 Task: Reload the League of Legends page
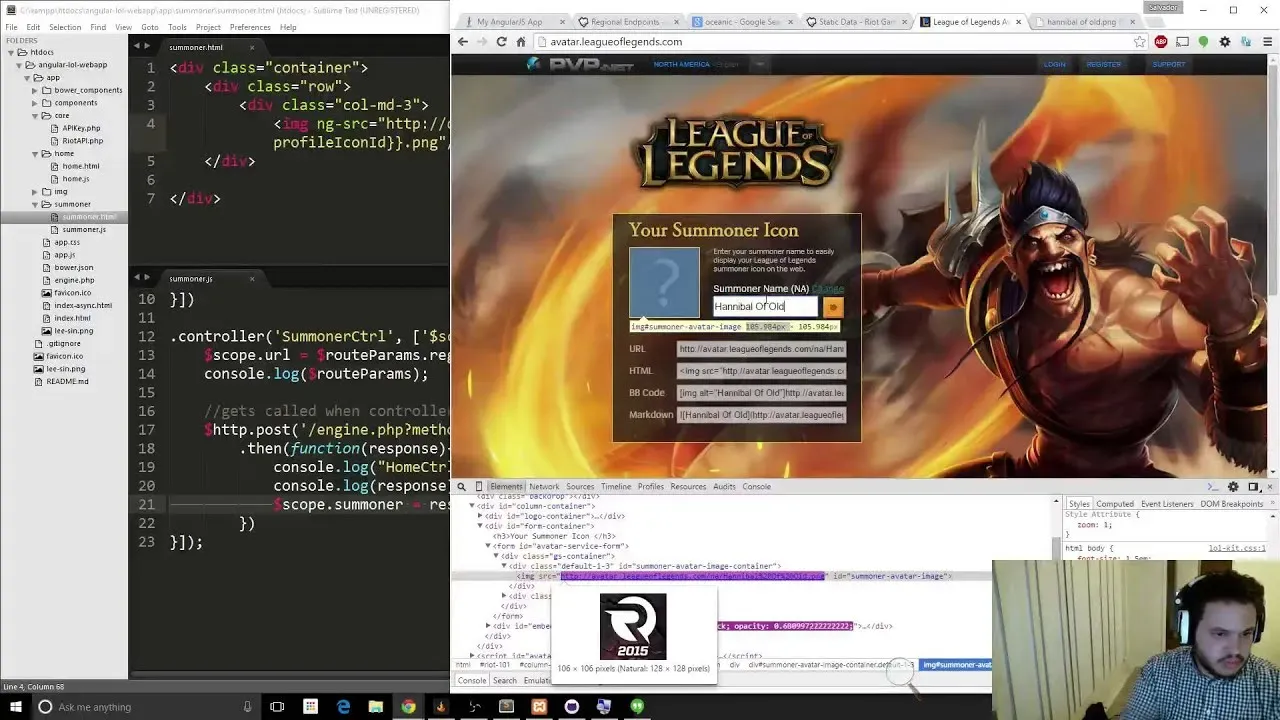(x=502, y=42)
